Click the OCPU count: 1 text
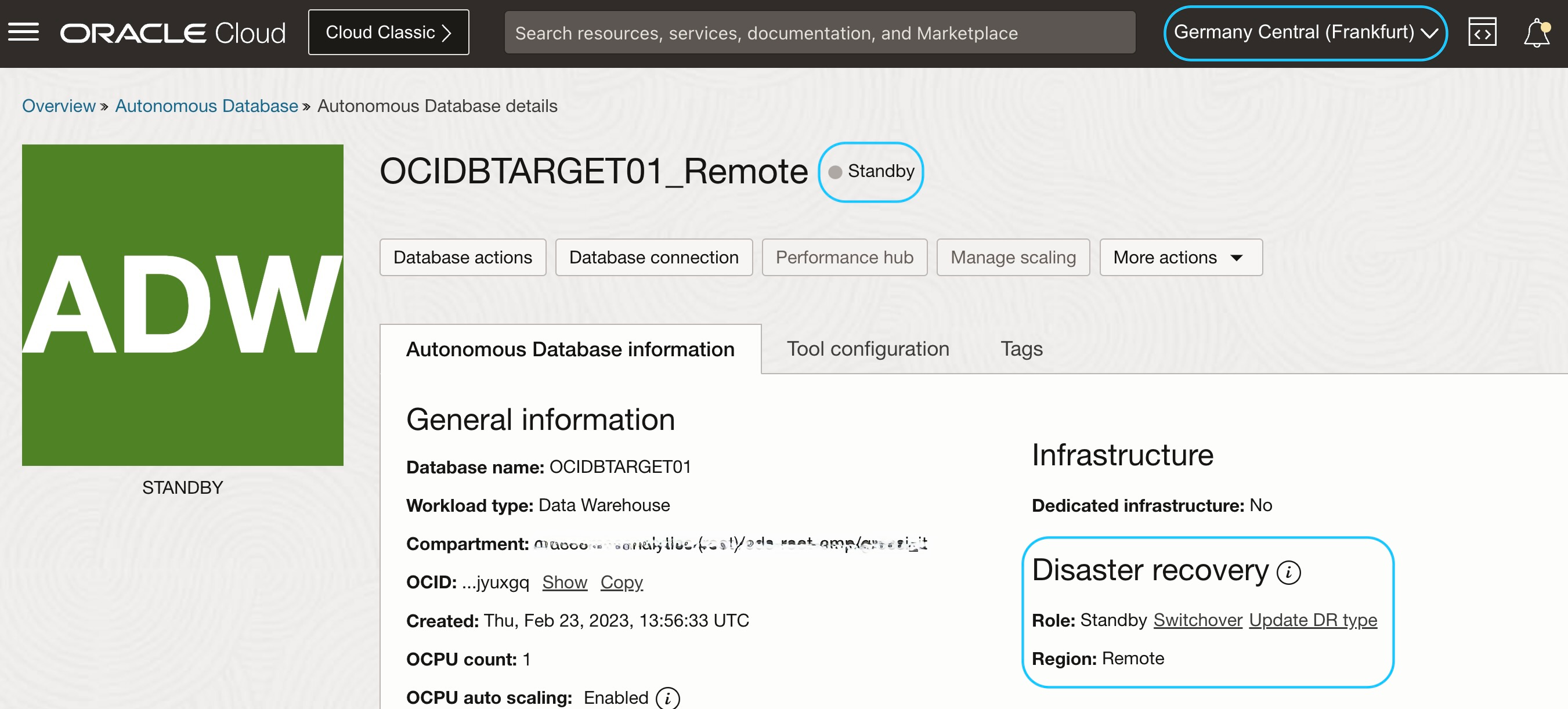1568x709 pixels. point(468,659)
